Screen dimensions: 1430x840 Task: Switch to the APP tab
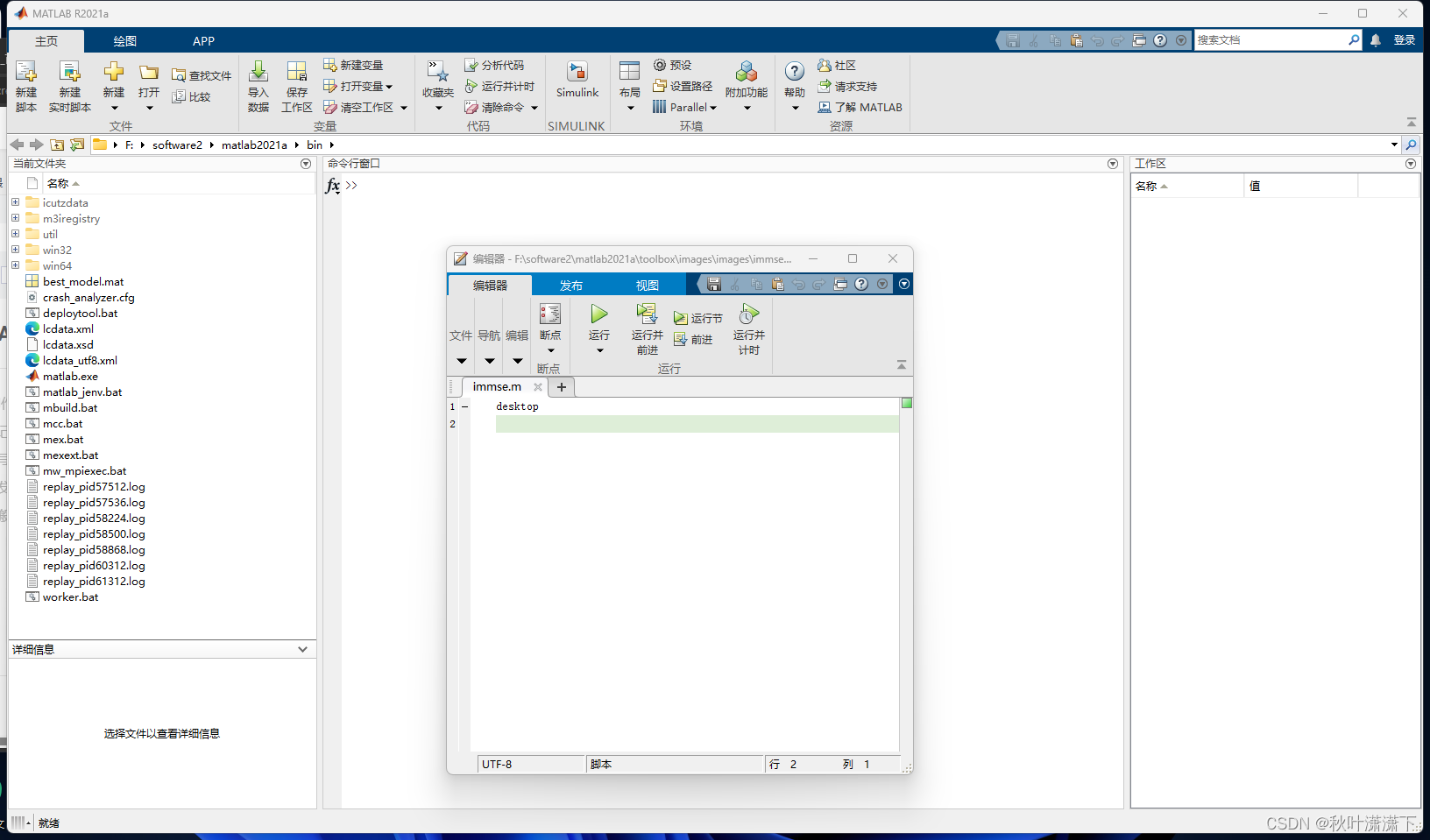[x=203, y=41]
